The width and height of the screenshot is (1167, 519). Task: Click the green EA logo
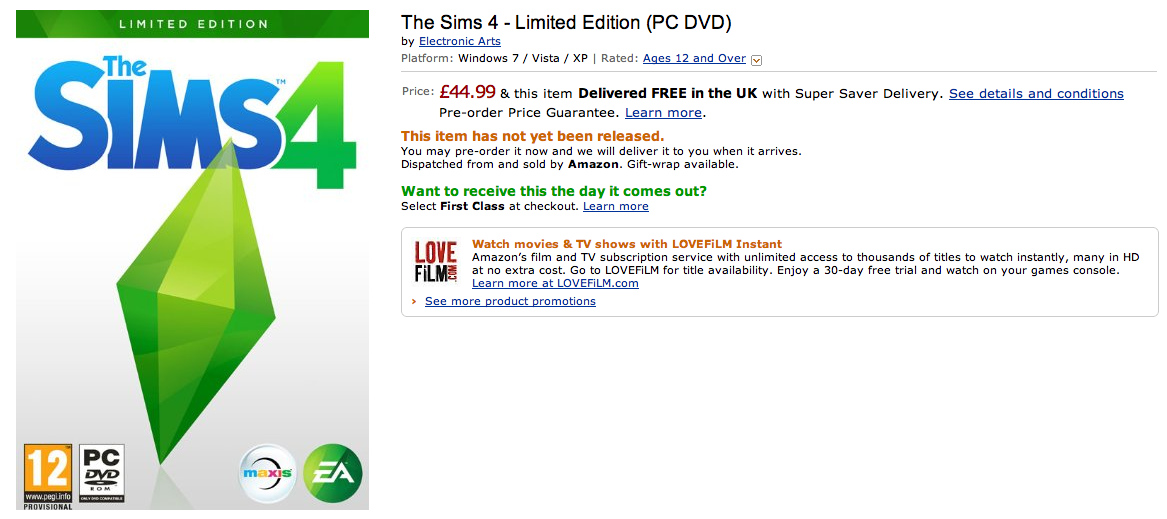[332, 473]
